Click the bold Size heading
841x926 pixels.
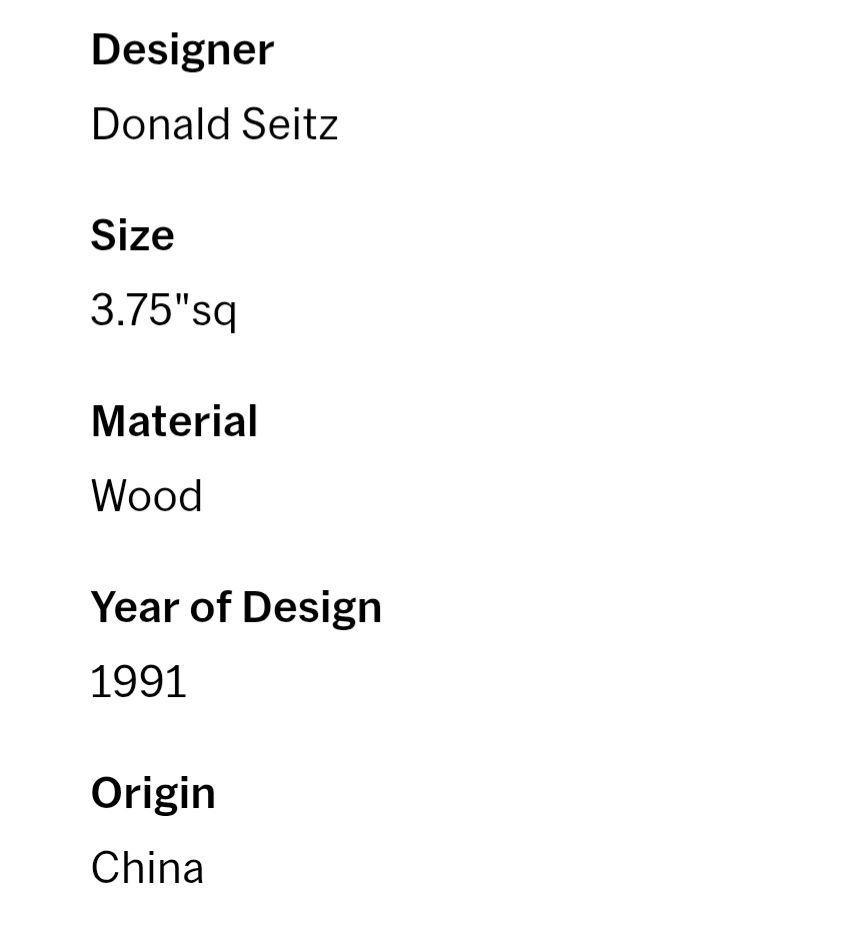(x=132, y=235)
